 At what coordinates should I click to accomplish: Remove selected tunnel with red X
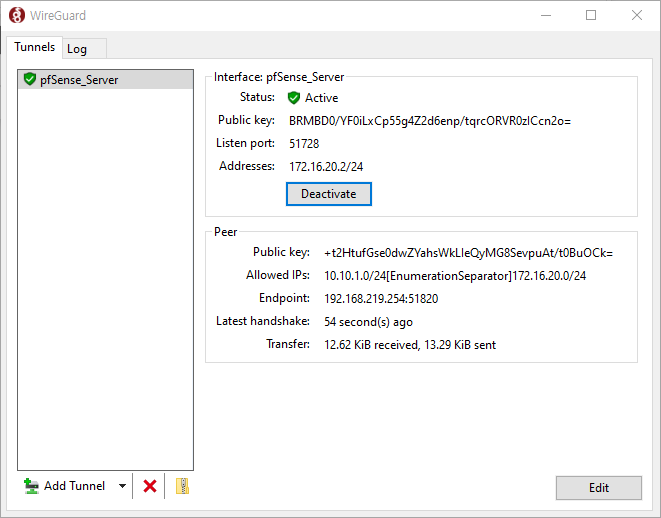tap(150, 486)
